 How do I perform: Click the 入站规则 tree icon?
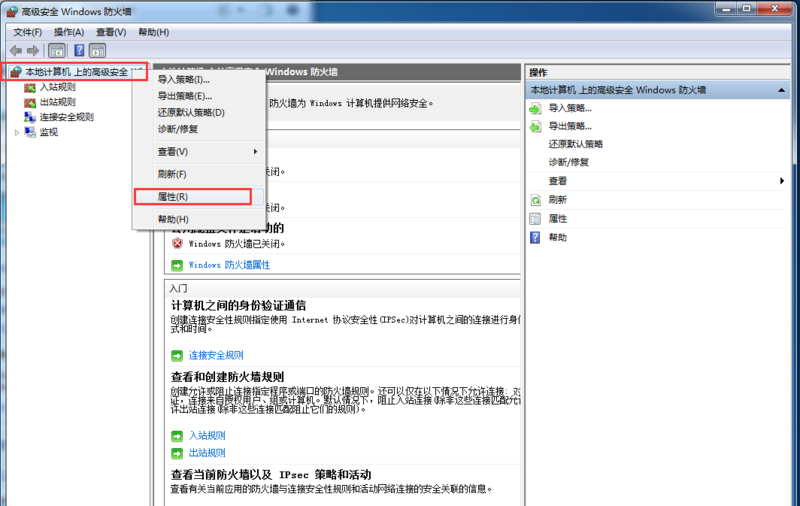coord(30,88)
